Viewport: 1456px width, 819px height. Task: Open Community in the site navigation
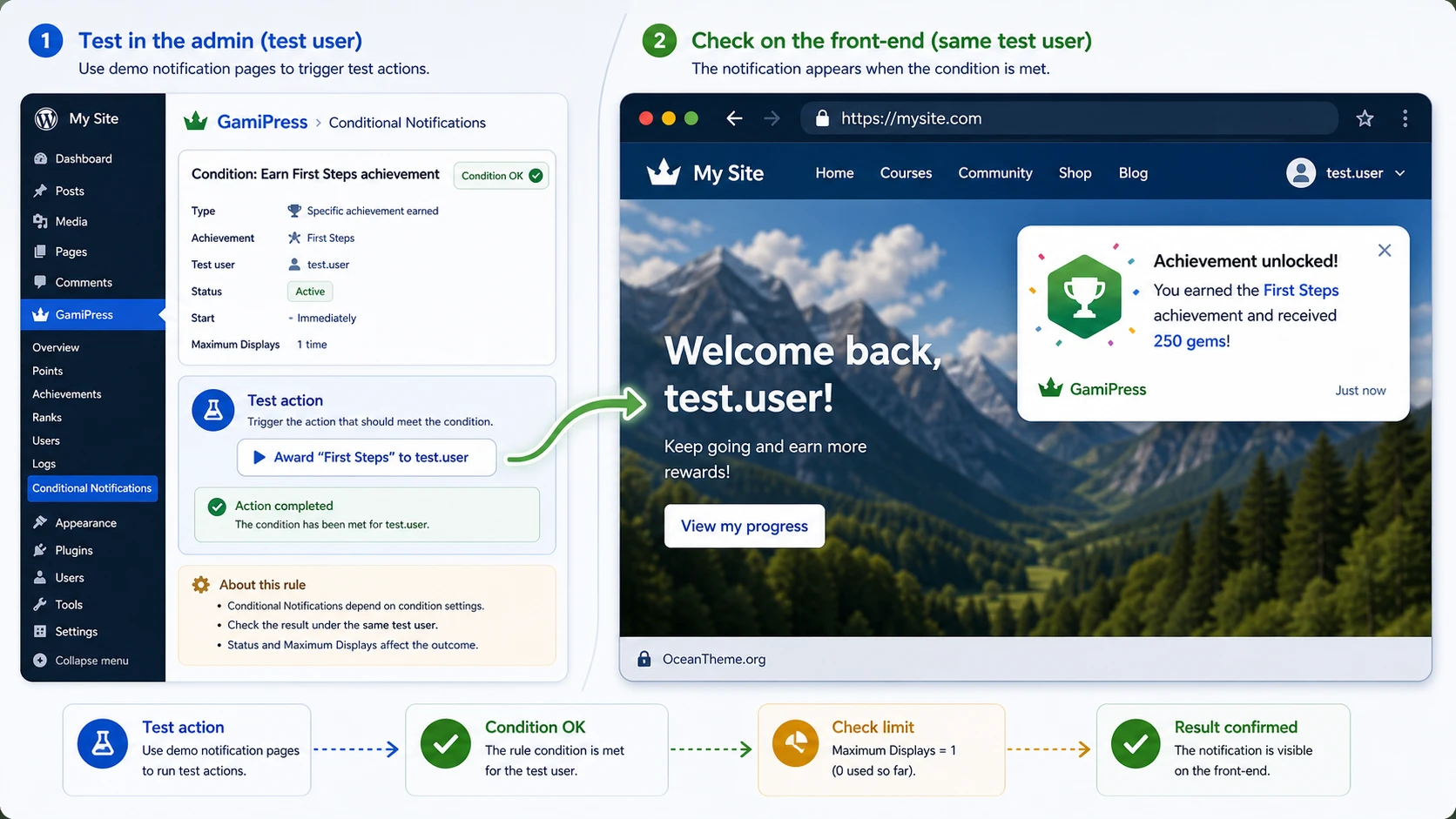coord(995,173)
